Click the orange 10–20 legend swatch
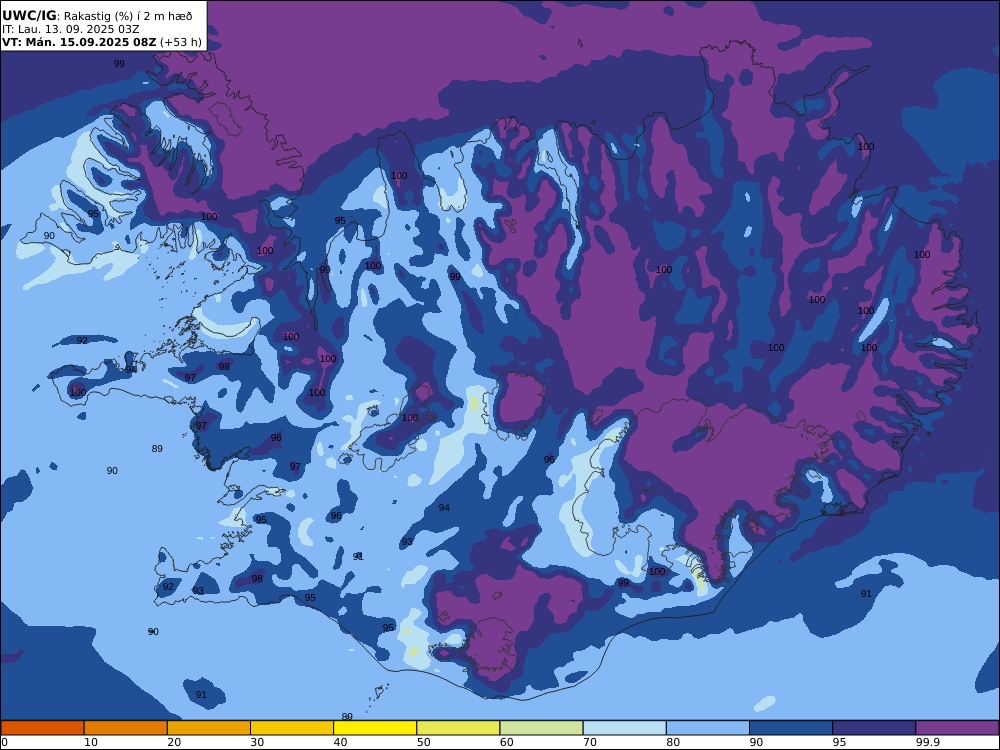The width and height of the screenshot is (1000, 750). [x=126, y=728]
